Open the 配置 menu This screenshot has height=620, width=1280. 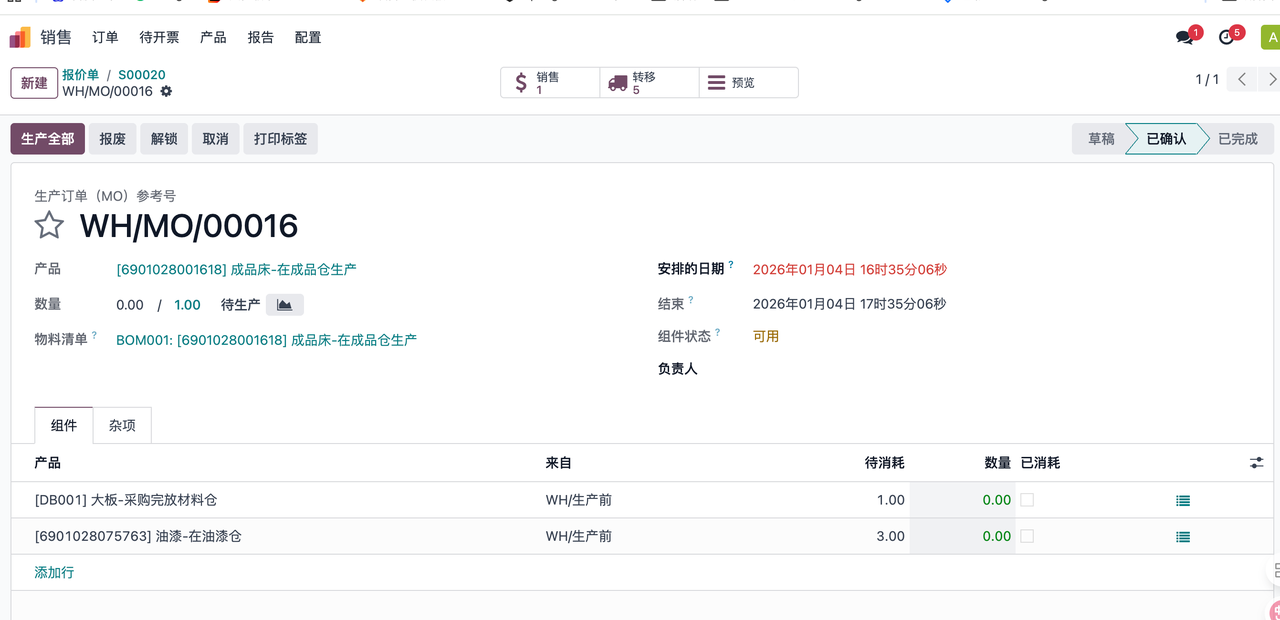(308, 38)
